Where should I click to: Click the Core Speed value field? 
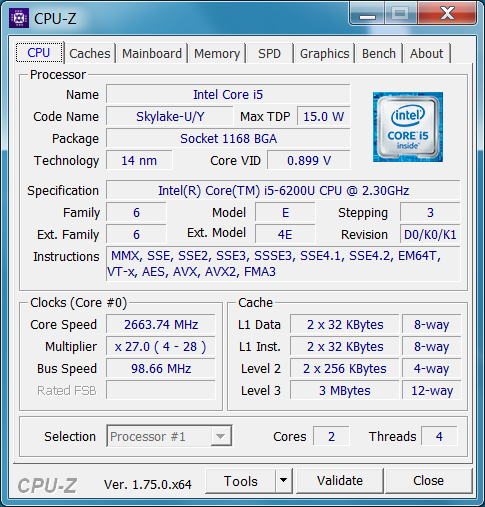point(161,324)
